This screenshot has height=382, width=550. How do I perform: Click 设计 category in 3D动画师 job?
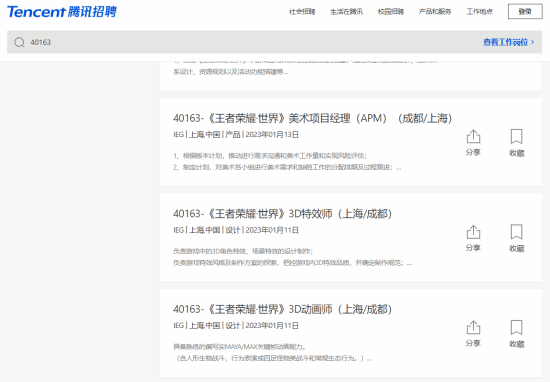tap(233, 326)
